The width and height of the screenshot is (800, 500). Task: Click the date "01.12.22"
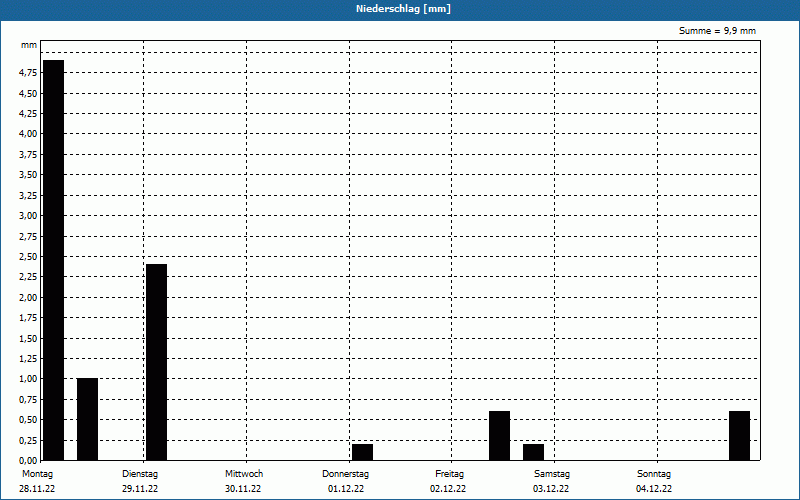click(346, 489)
